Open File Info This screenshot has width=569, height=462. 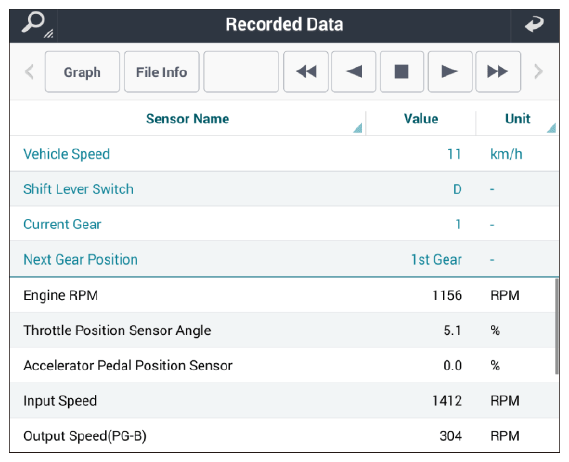coord(162,71)
